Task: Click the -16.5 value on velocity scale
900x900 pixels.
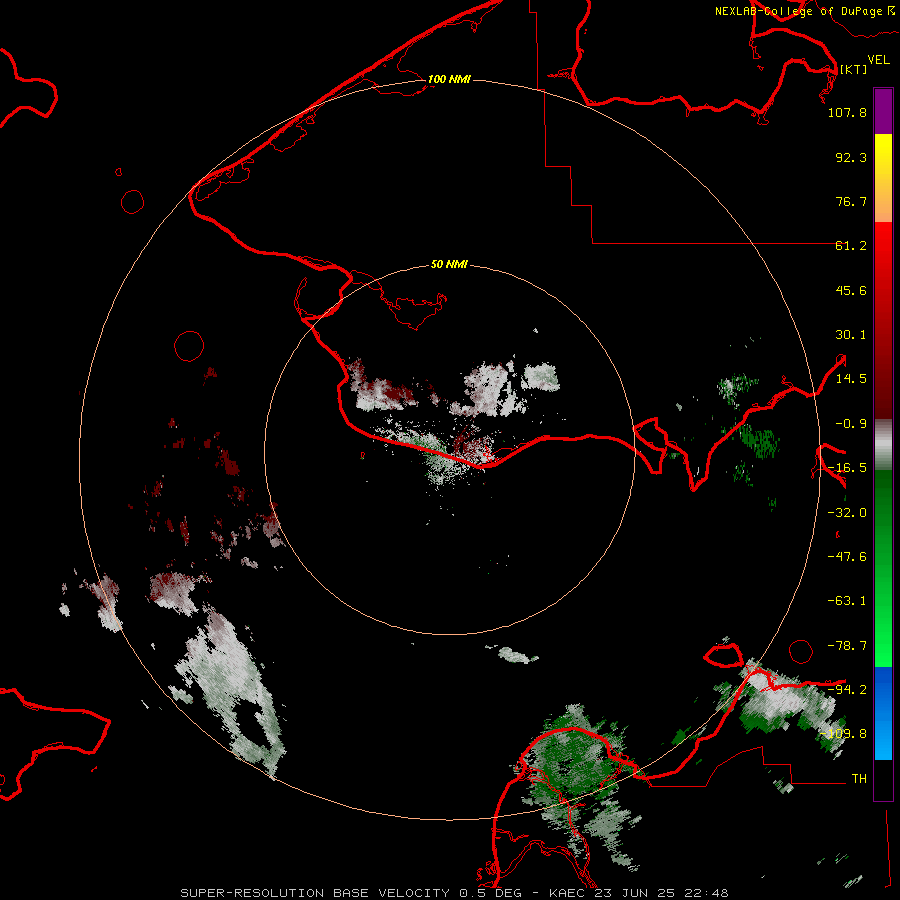Action: (x=847, y=468)
